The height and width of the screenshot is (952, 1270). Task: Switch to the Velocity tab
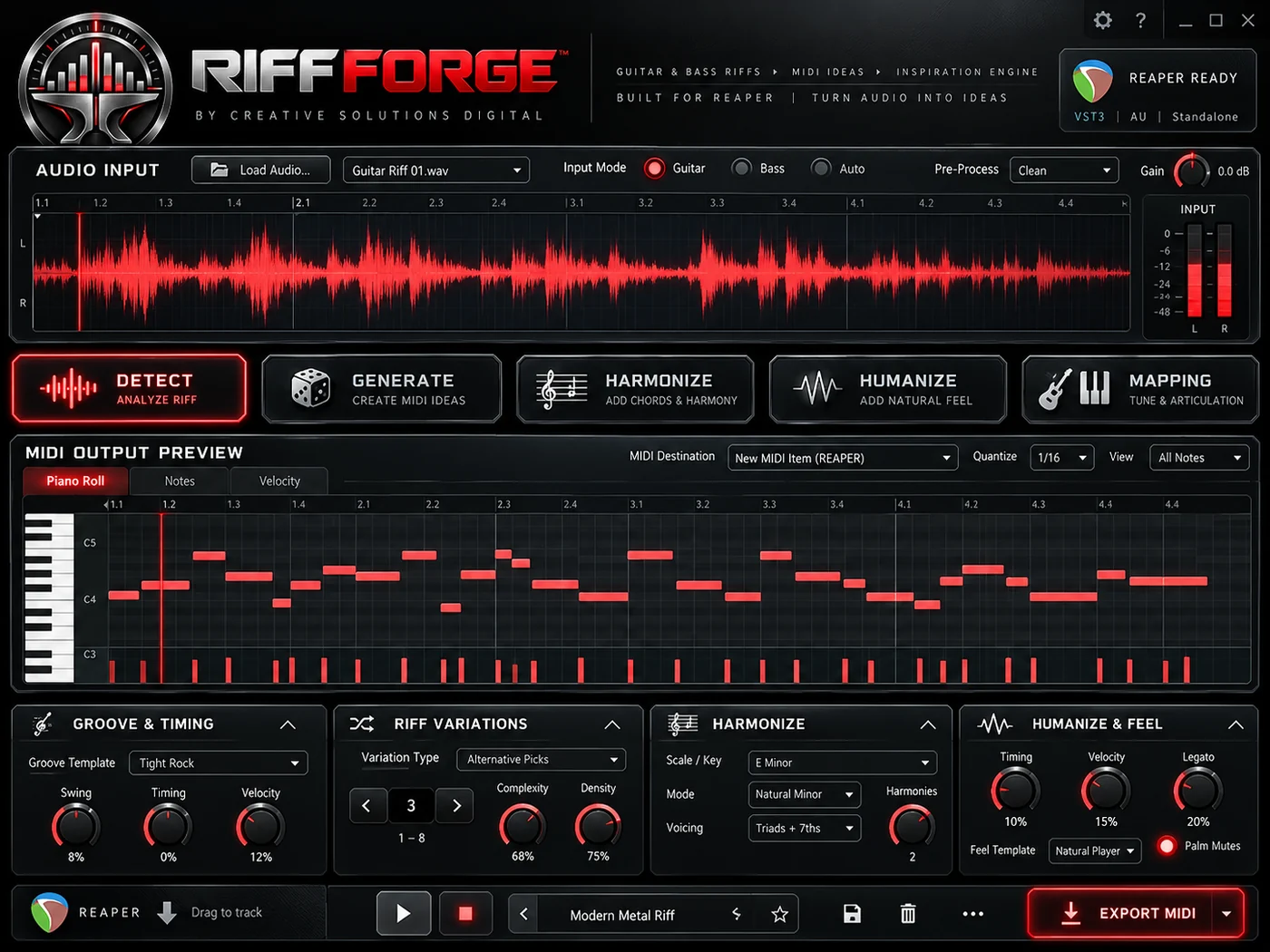[279, 481]
